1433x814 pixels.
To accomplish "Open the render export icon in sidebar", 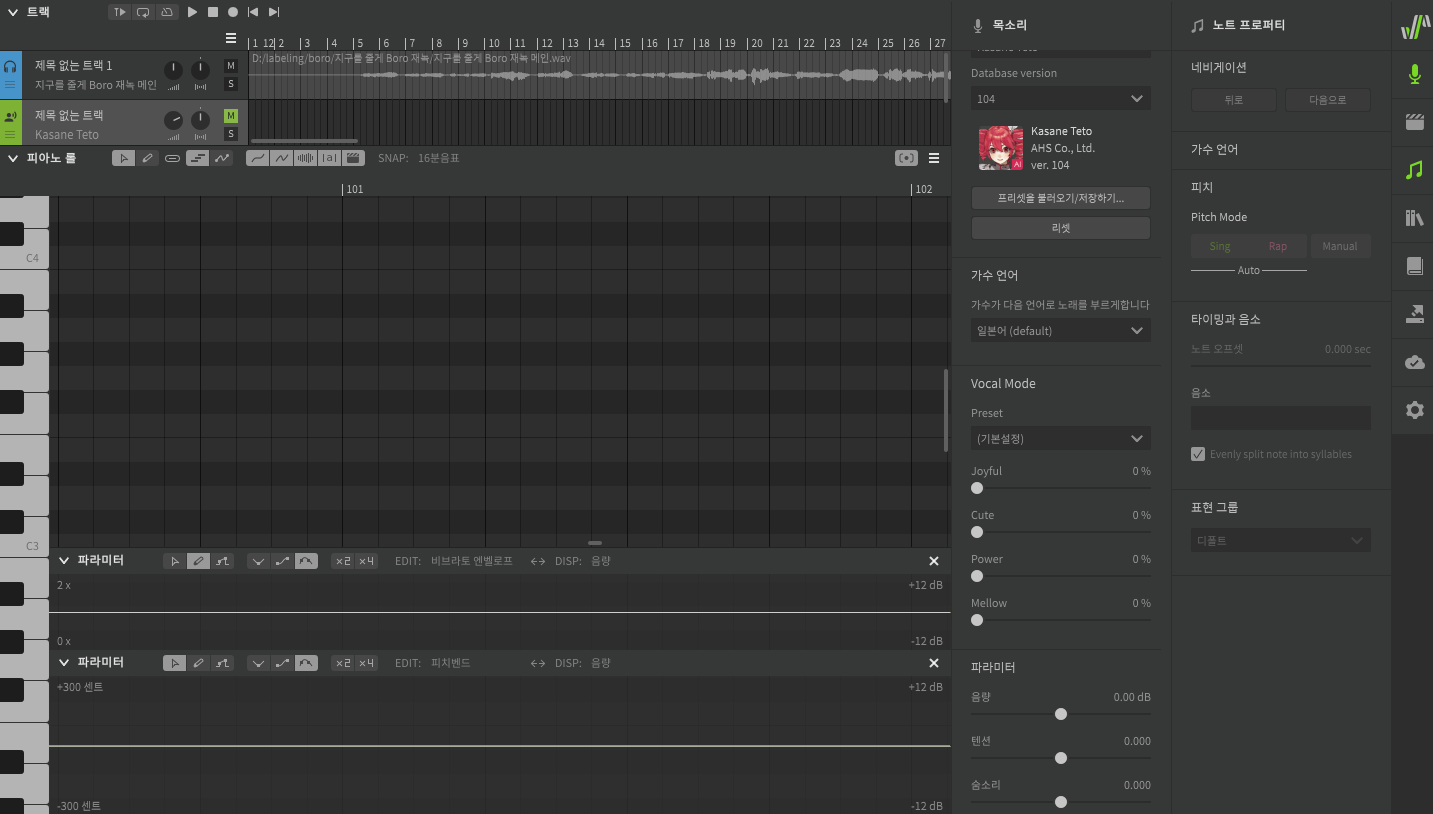I will [x=1414, y=314].
